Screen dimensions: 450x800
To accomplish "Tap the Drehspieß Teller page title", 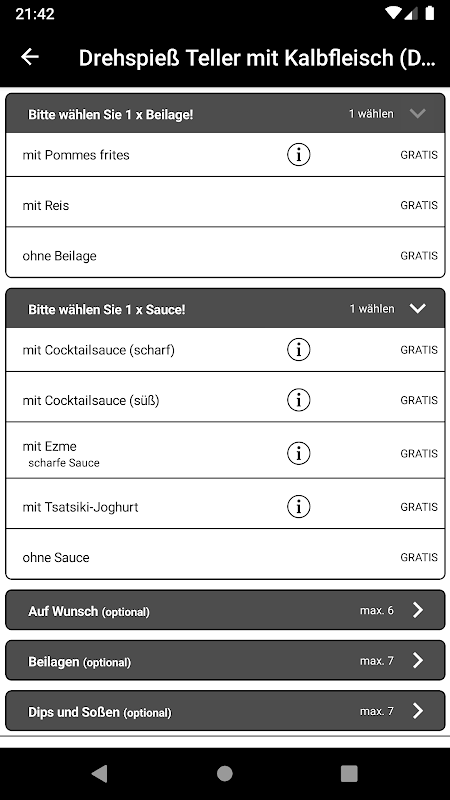I will (x=258, y=58).
